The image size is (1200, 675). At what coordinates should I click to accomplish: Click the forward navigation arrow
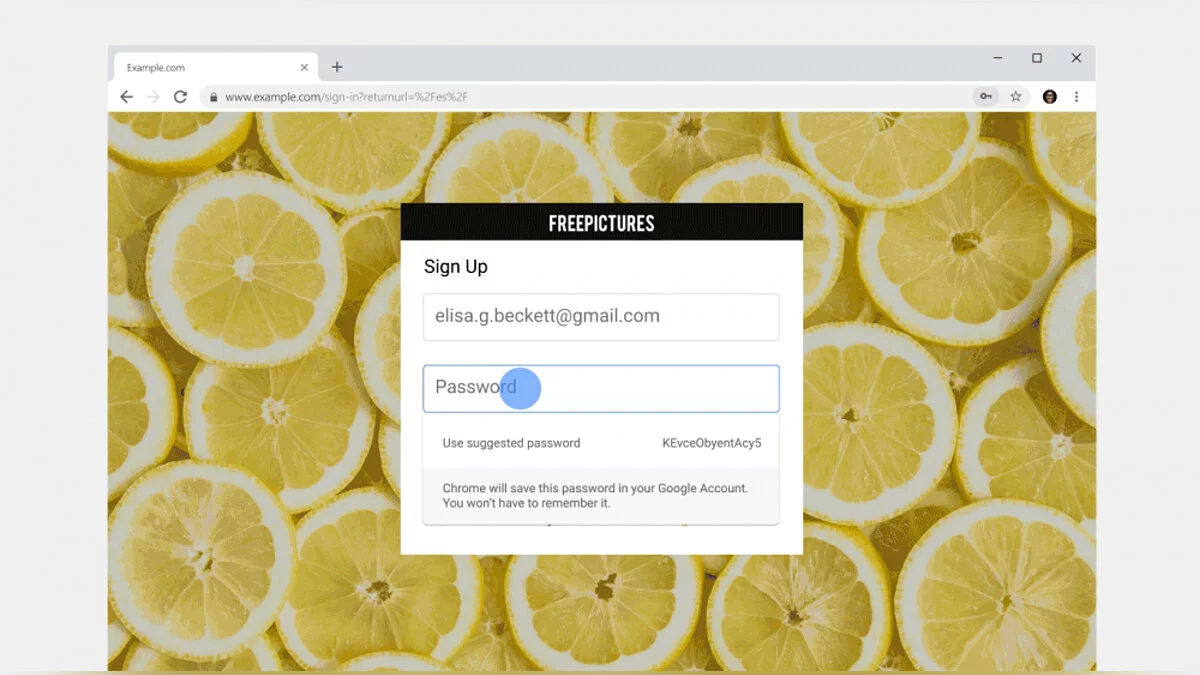(x=153, y=97)
